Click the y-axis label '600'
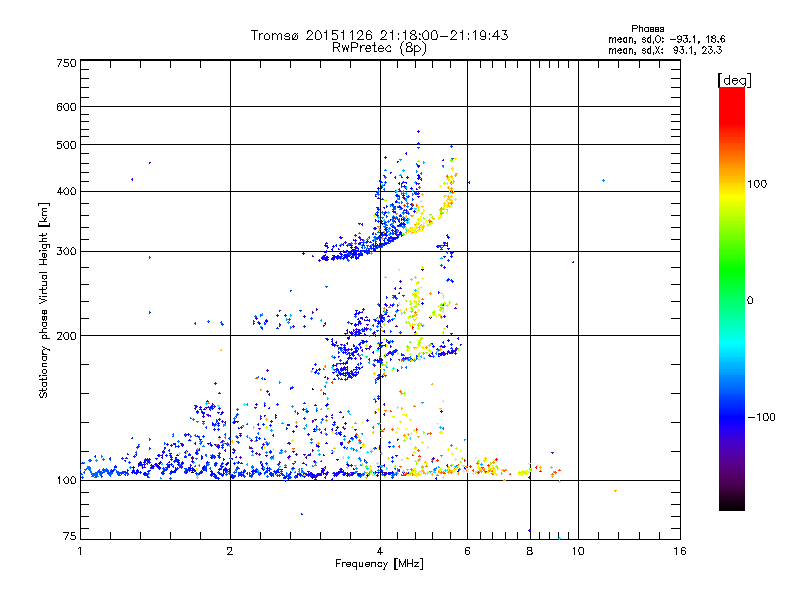Screen dimensions: 800x600 click(67, 107)
